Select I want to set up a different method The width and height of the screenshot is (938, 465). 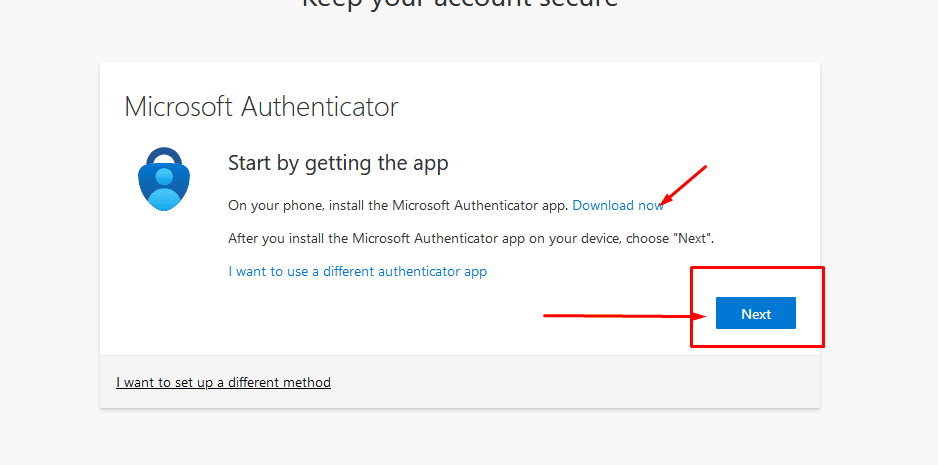pos(223,382)
